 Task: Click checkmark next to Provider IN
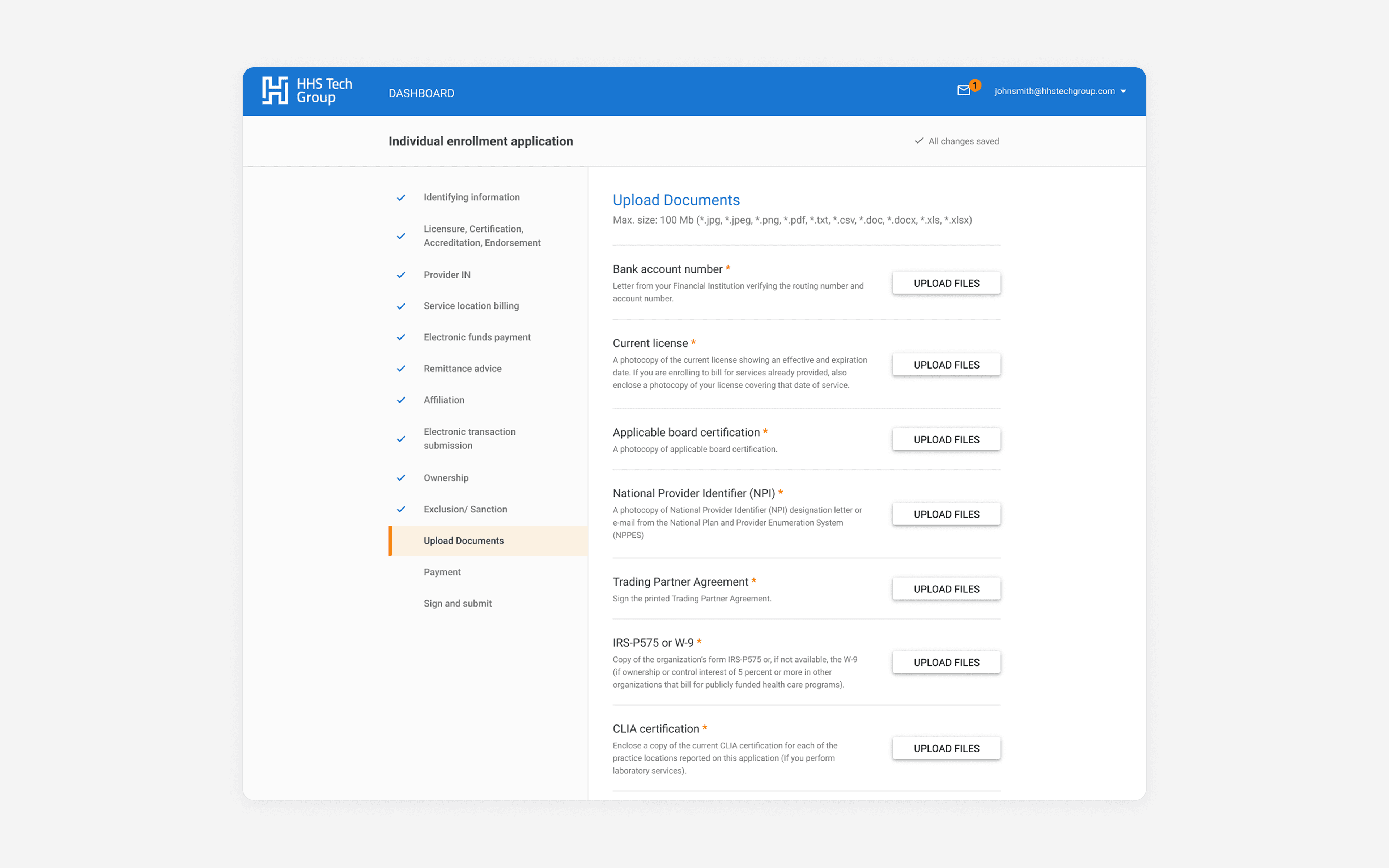pos(401,275)
